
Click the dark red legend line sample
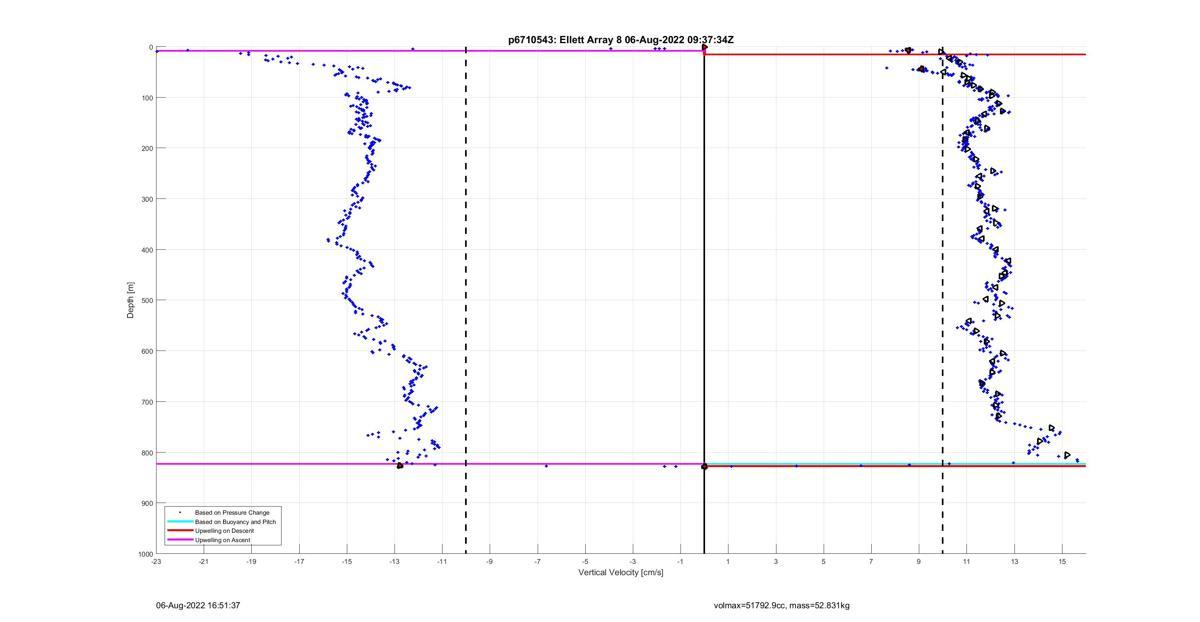coord(179,531)
